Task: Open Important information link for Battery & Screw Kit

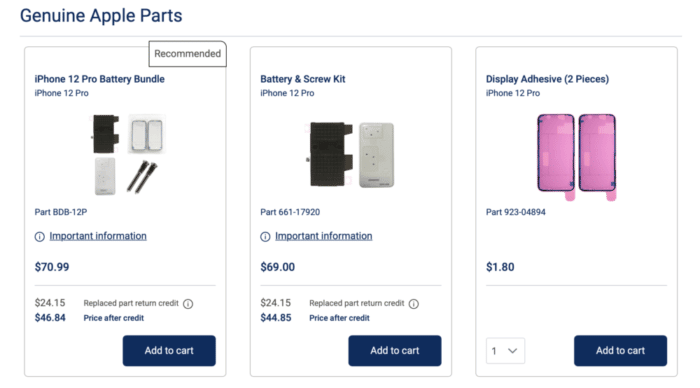Action: [x=324, y=236]
